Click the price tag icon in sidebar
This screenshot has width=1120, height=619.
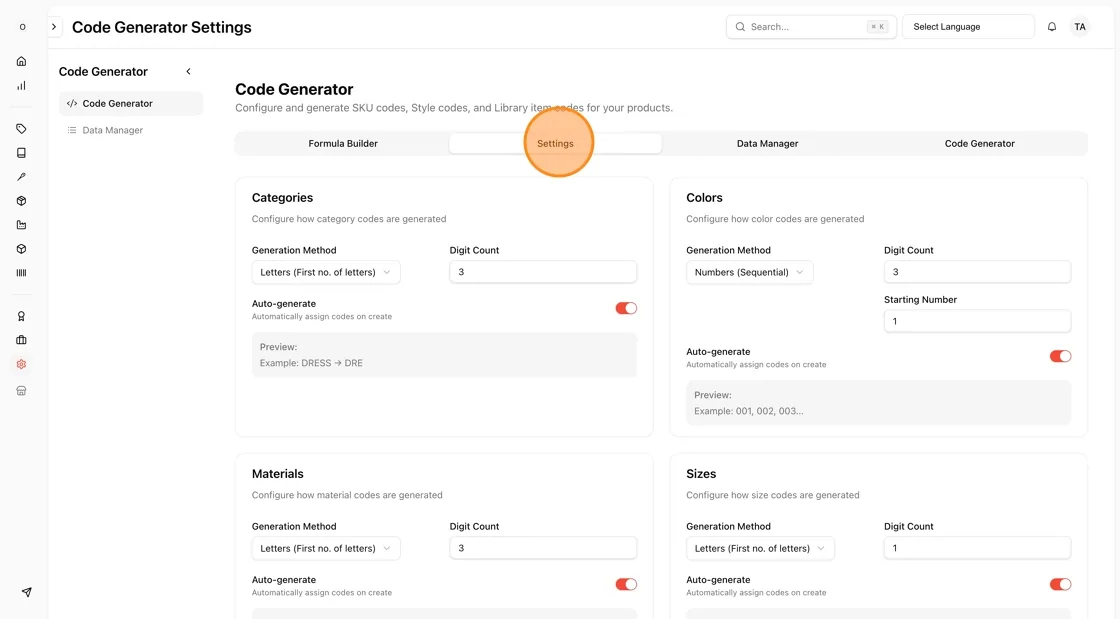(x=21, y=129)
